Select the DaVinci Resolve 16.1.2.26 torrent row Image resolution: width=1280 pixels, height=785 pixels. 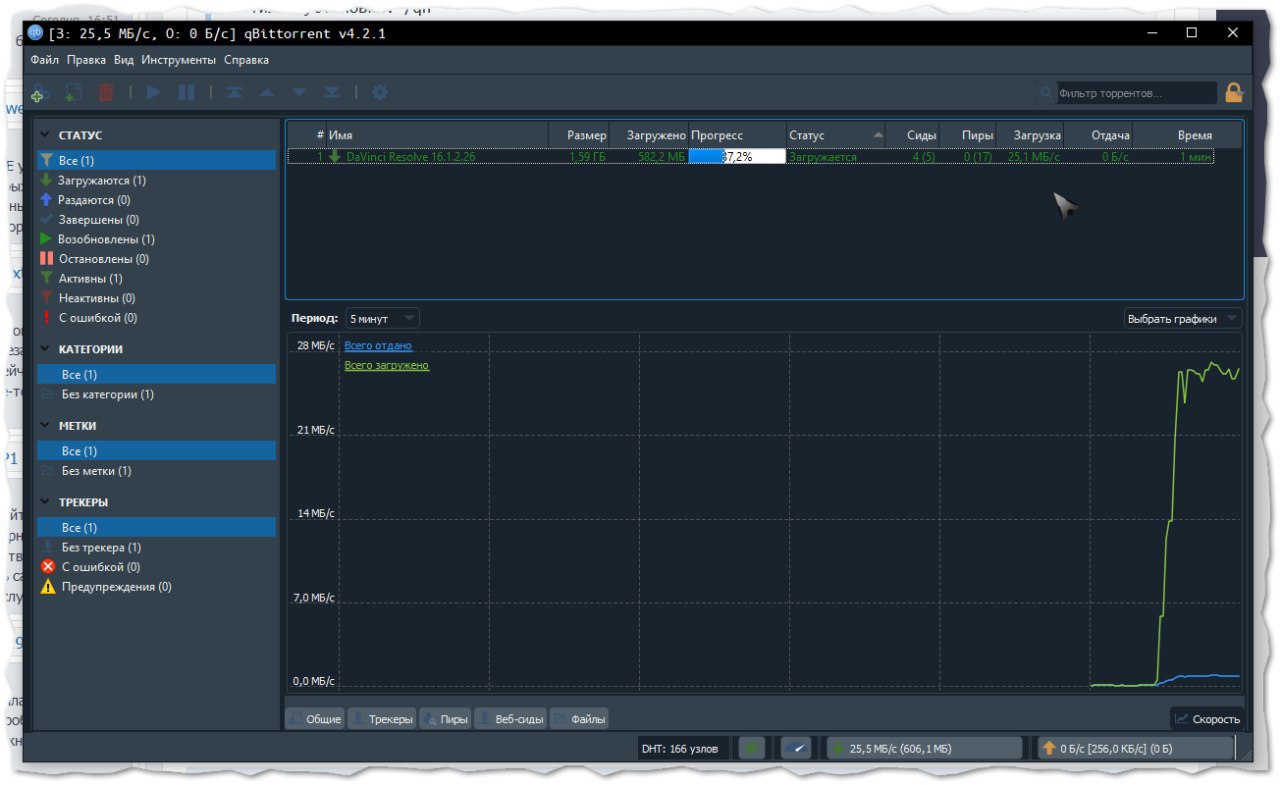click(x=751, y=157)
